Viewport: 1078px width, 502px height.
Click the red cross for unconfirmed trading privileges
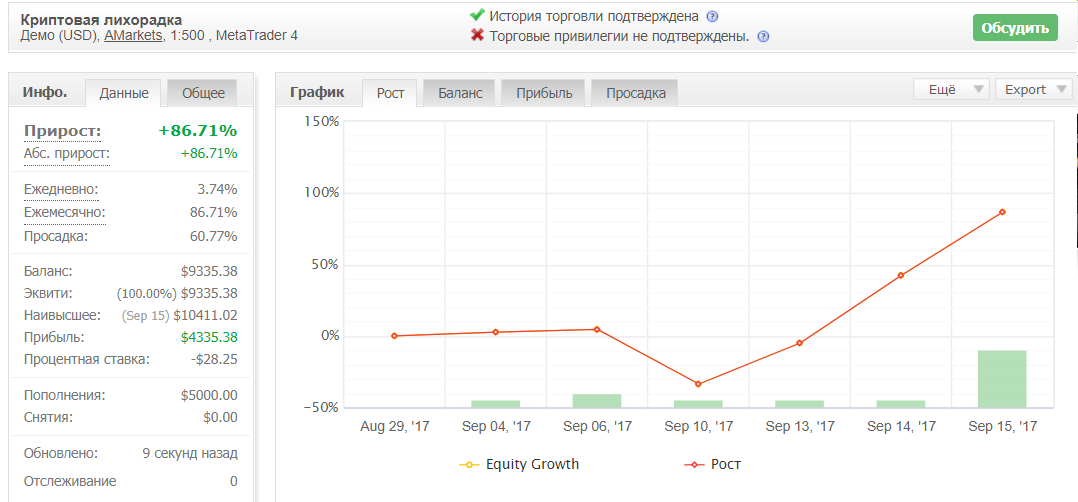[x=478, y=35]
